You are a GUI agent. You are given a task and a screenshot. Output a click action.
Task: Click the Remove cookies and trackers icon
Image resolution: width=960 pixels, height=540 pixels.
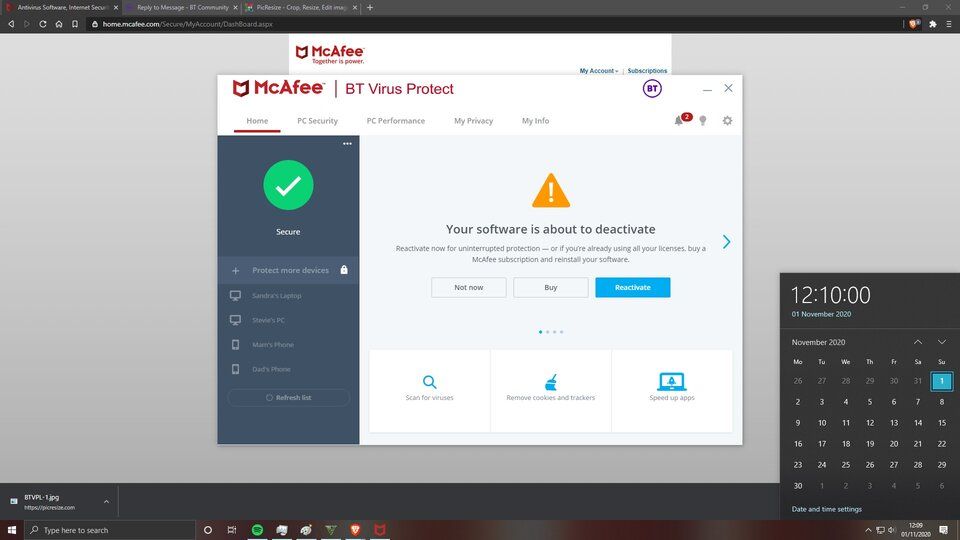tap(550, 381)
